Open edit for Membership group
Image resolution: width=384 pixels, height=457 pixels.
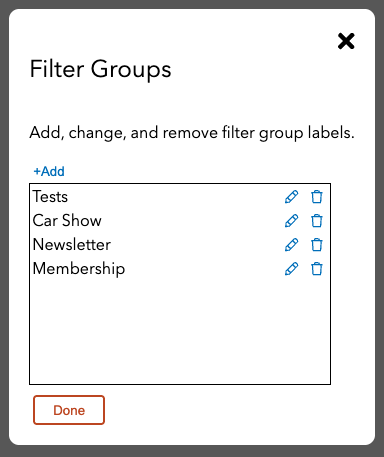tap(291, 269)
